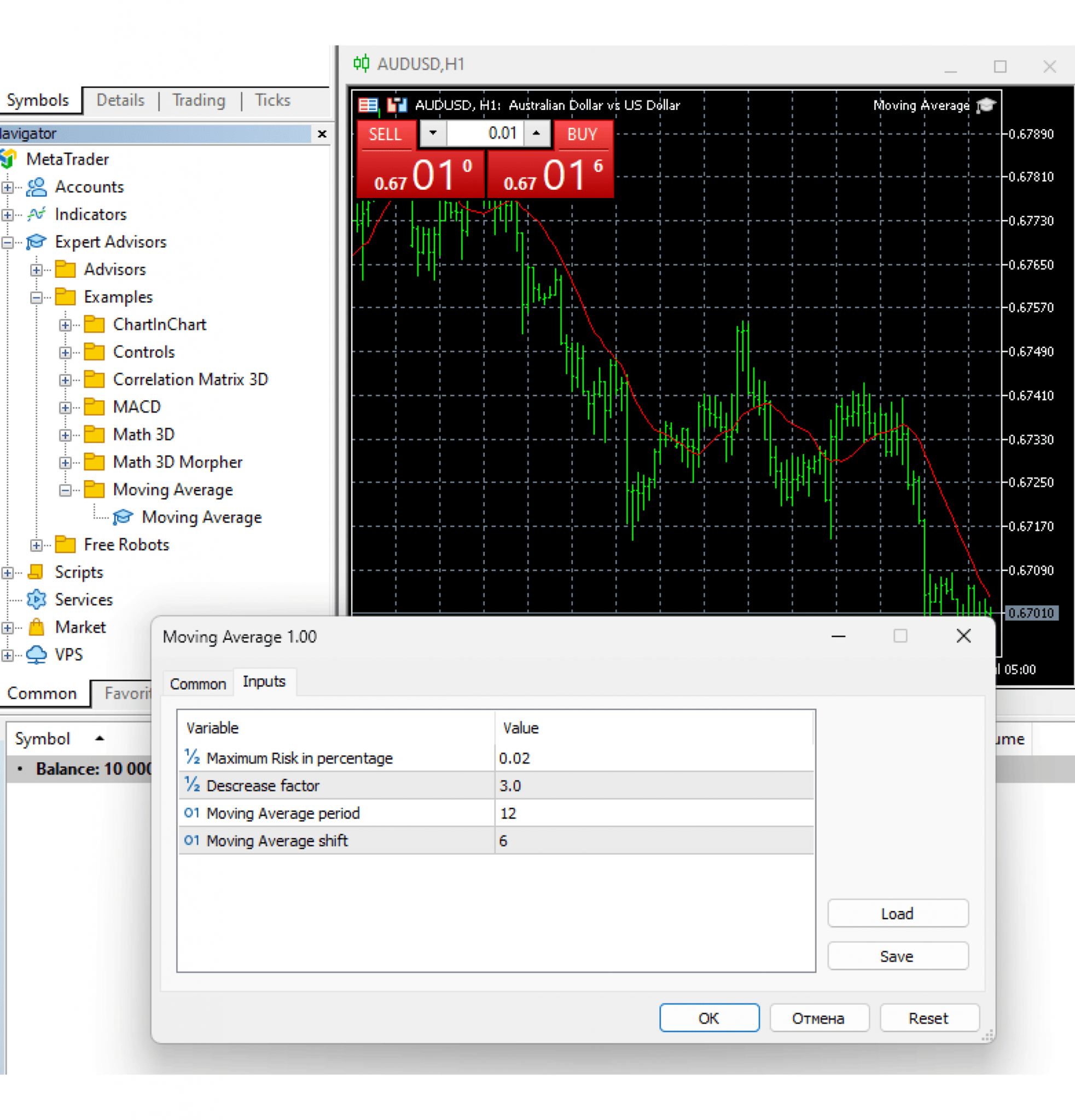Collapse the Examples folder
Screen dimensions: 1075x1120
[37, 297]
